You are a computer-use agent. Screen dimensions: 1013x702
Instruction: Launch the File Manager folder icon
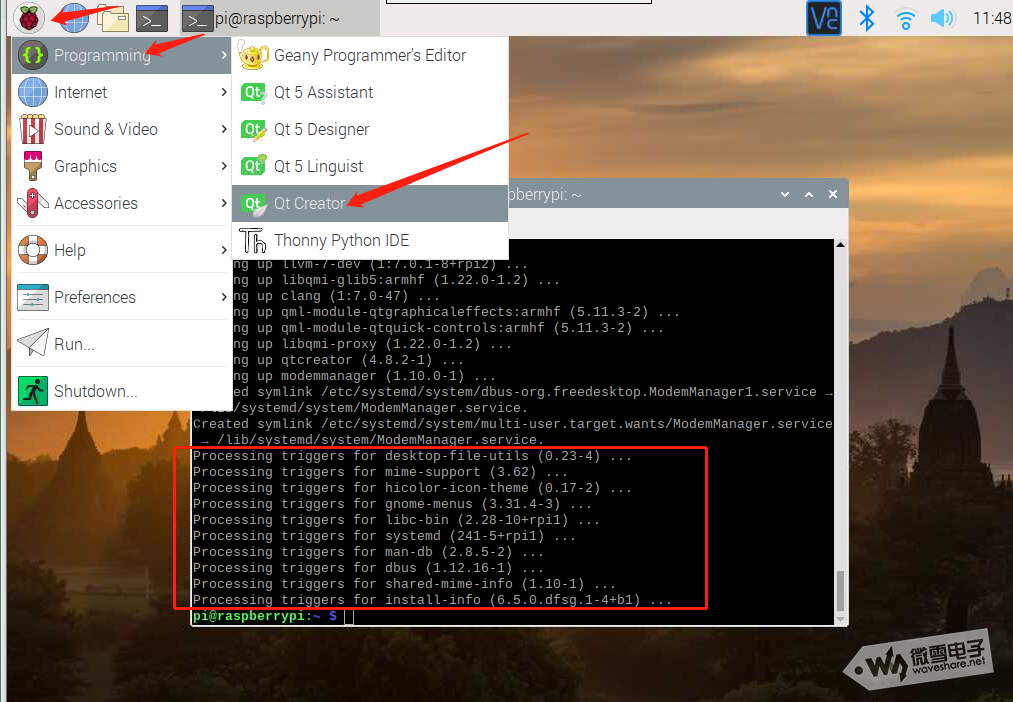112,18
